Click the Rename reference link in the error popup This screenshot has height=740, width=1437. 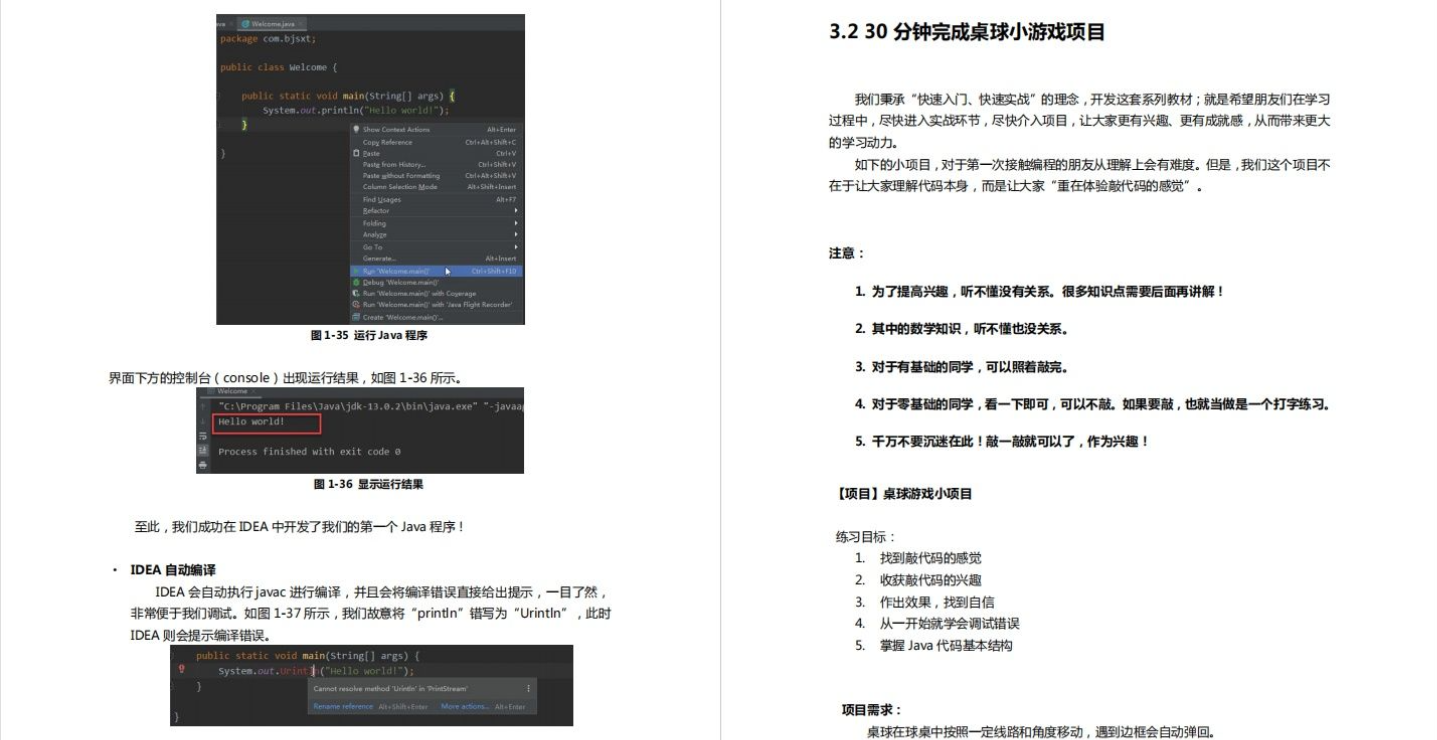pyautogui.click(x=343, y=705)
